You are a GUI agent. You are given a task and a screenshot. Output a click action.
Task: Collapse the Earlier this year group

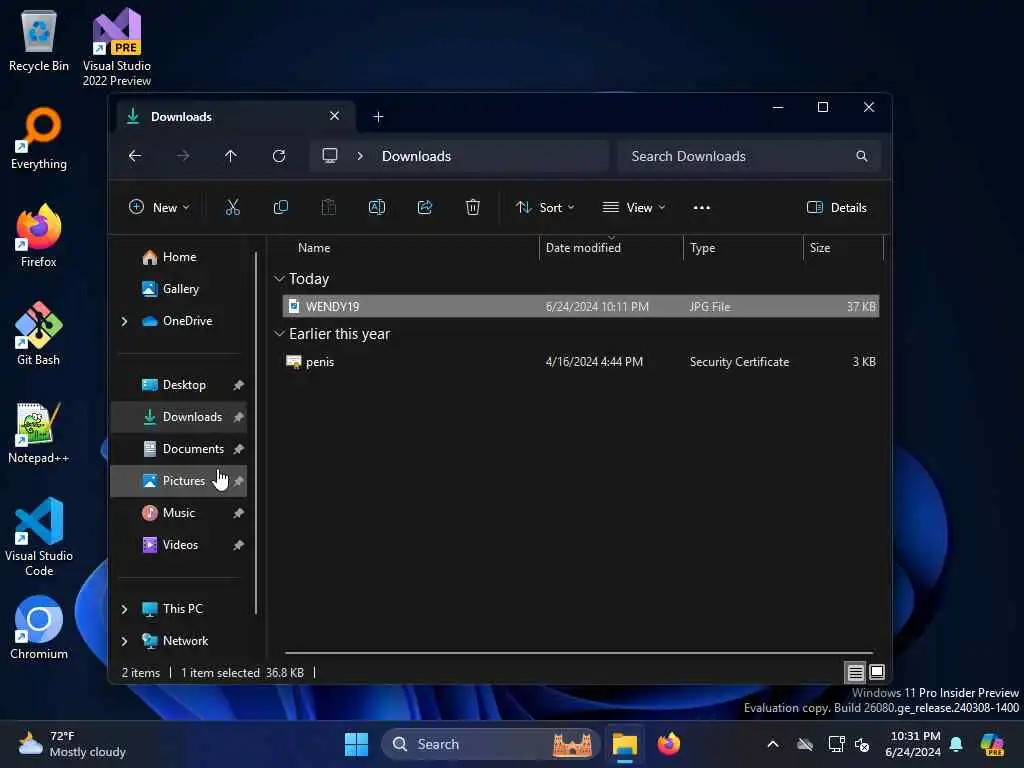[x=279, y=334]
